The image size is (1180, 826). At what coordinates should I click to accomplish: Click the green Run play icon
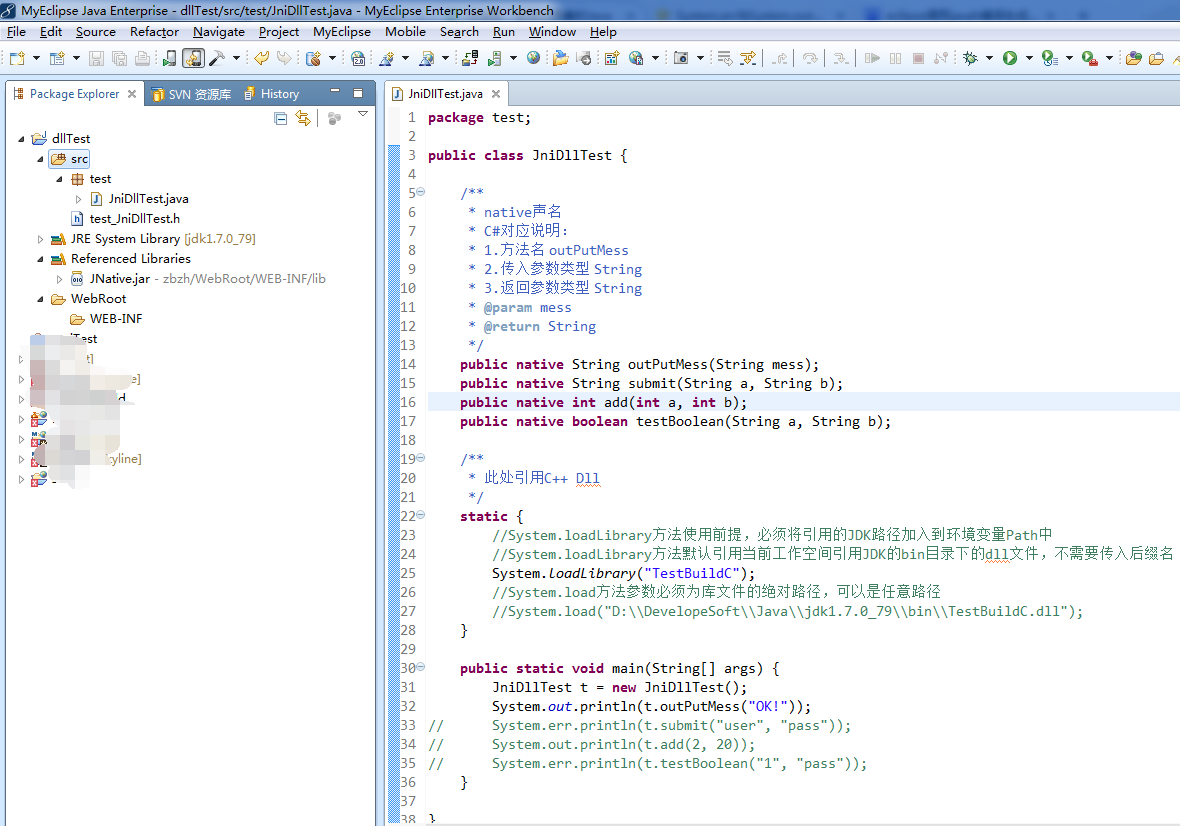pyautogui.click(x=1010, y=58)
